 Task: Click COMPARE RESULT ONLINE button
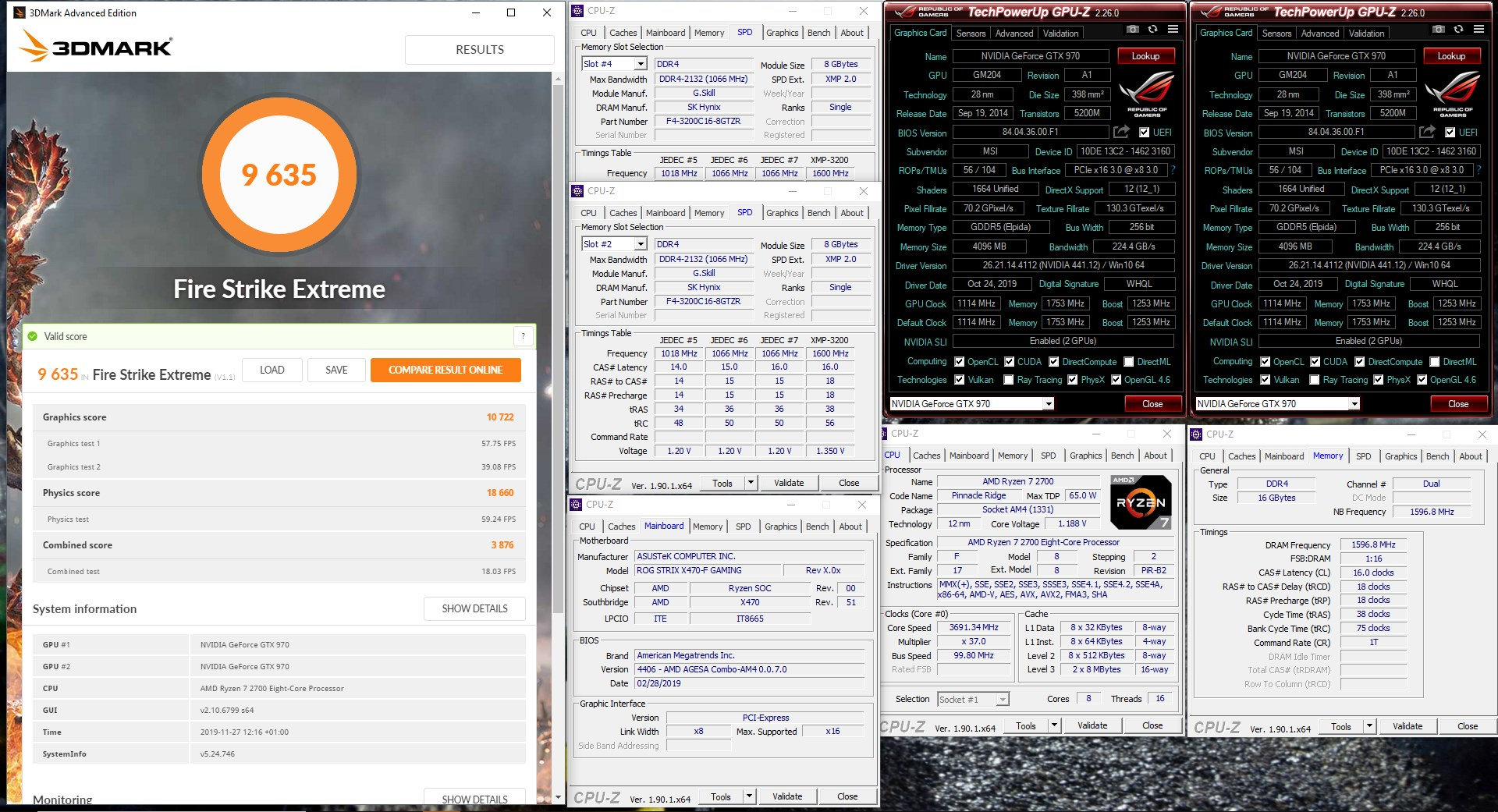point(445,370)
